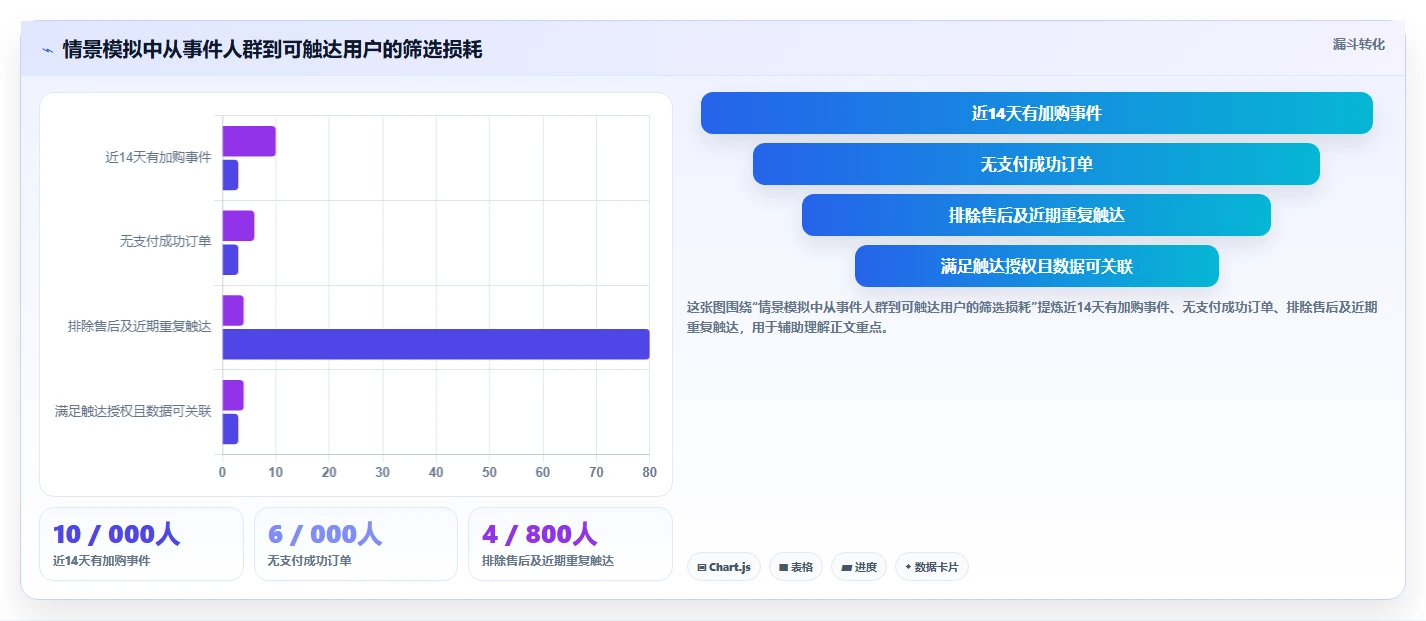
Task: Click the blue chart bar for 无支付成功订单
Action: 230,260
